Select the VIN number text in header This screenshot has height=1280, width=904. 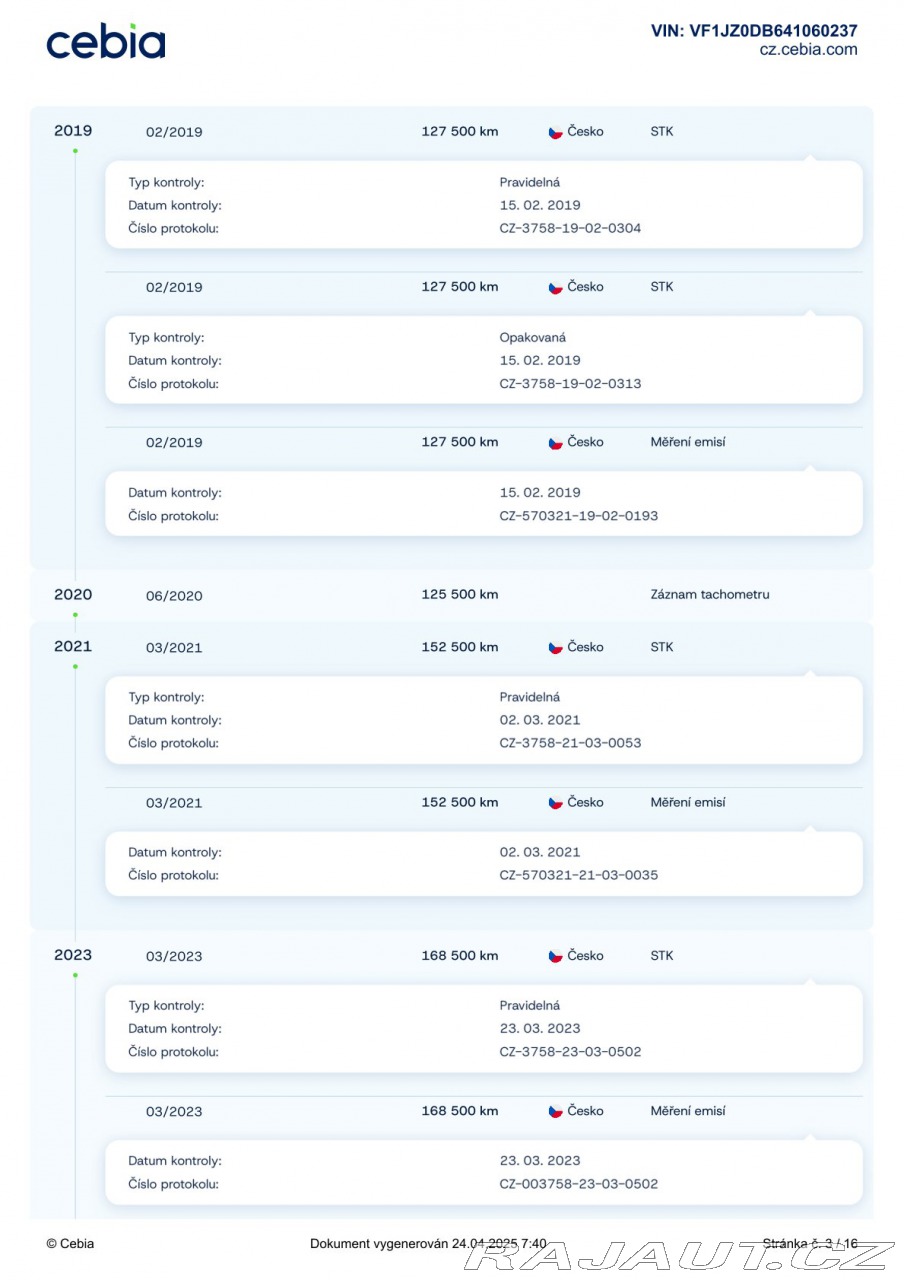coord(754,31)
